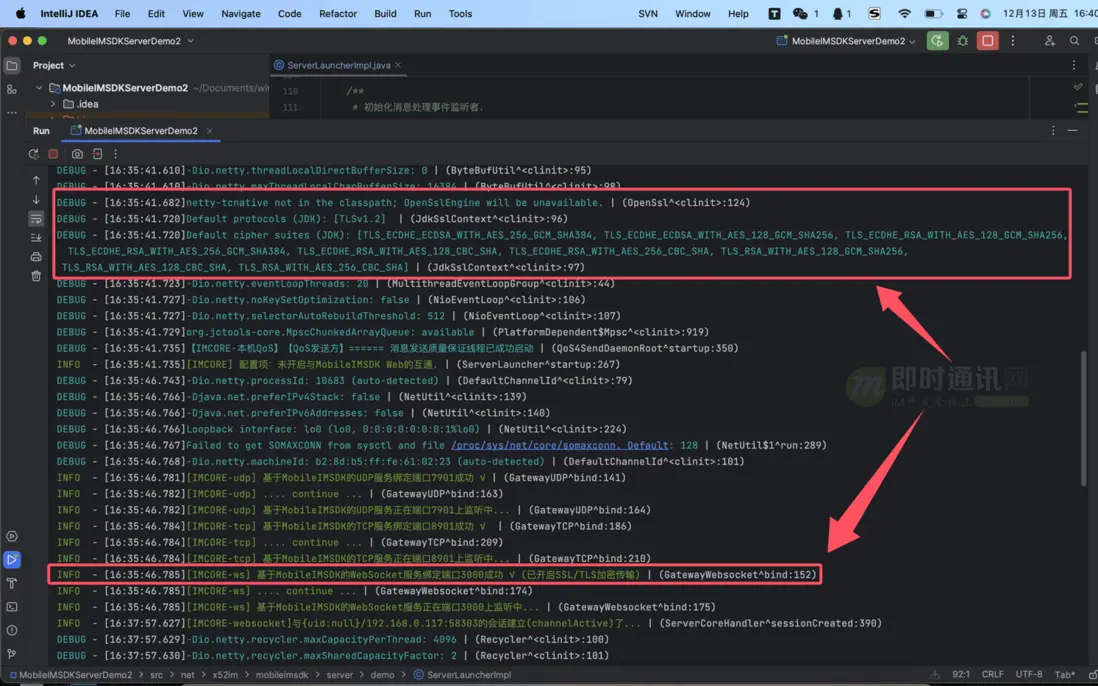Toggle scroll to end of console

click(36, 238)
